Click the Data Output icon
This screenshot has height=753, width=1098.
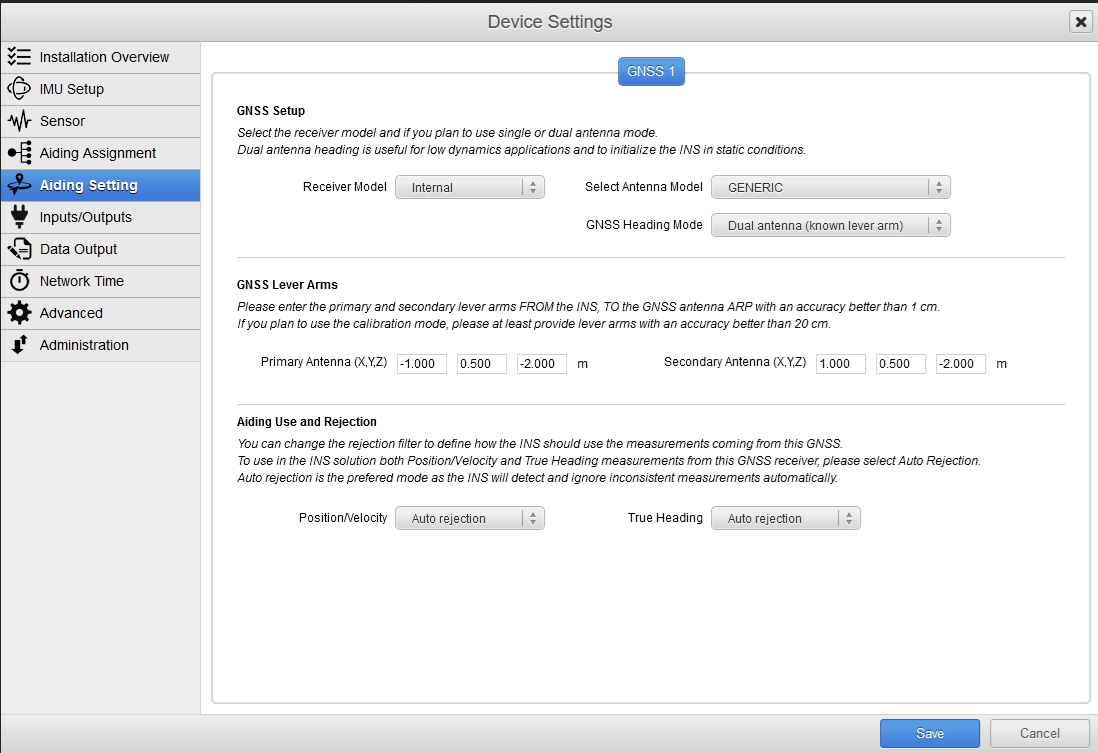pyautogui.click(x=19, y=249)
